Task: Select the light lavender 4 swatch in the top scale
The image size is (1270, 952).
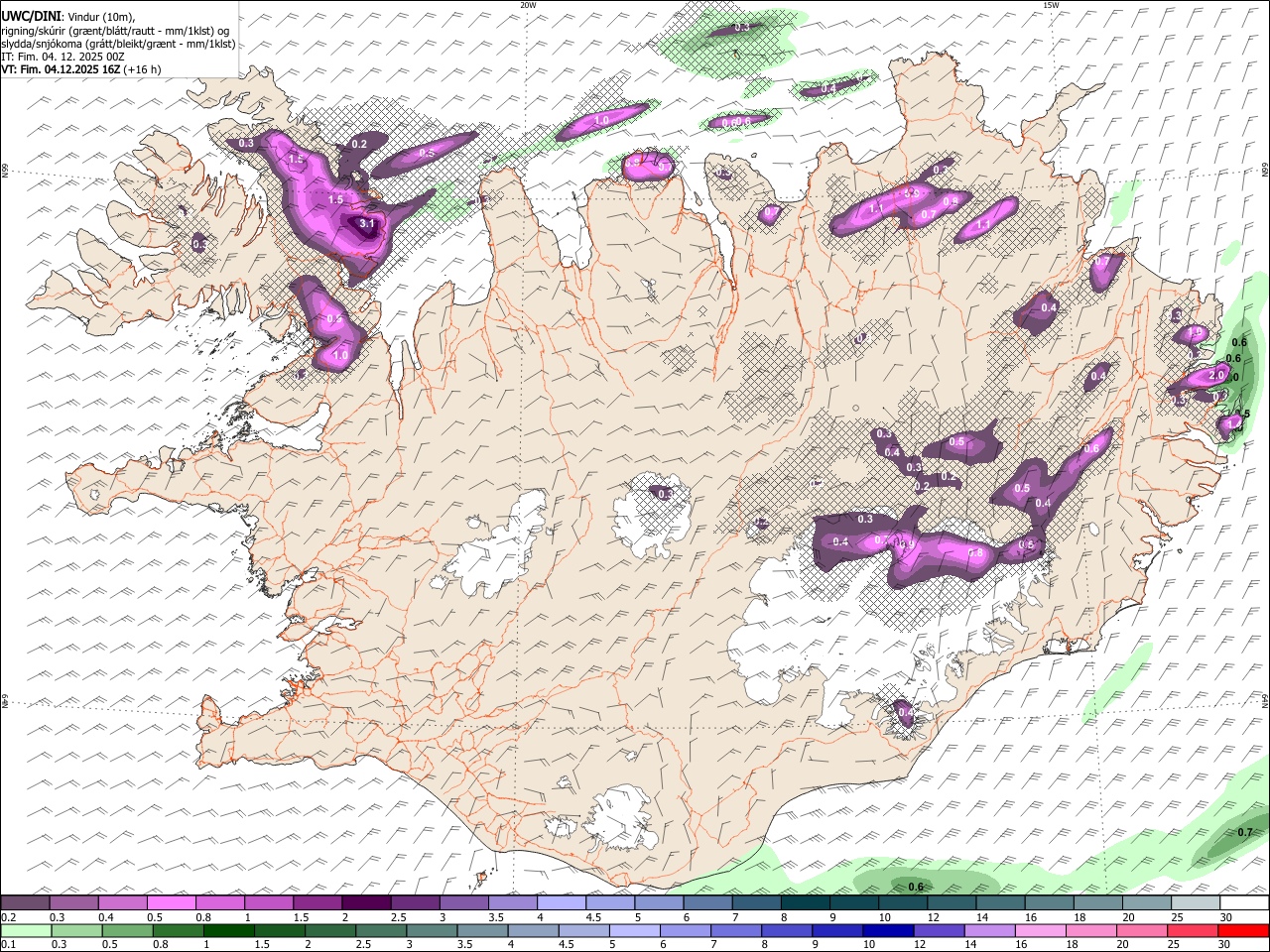Action: click(x=562, y=903)
